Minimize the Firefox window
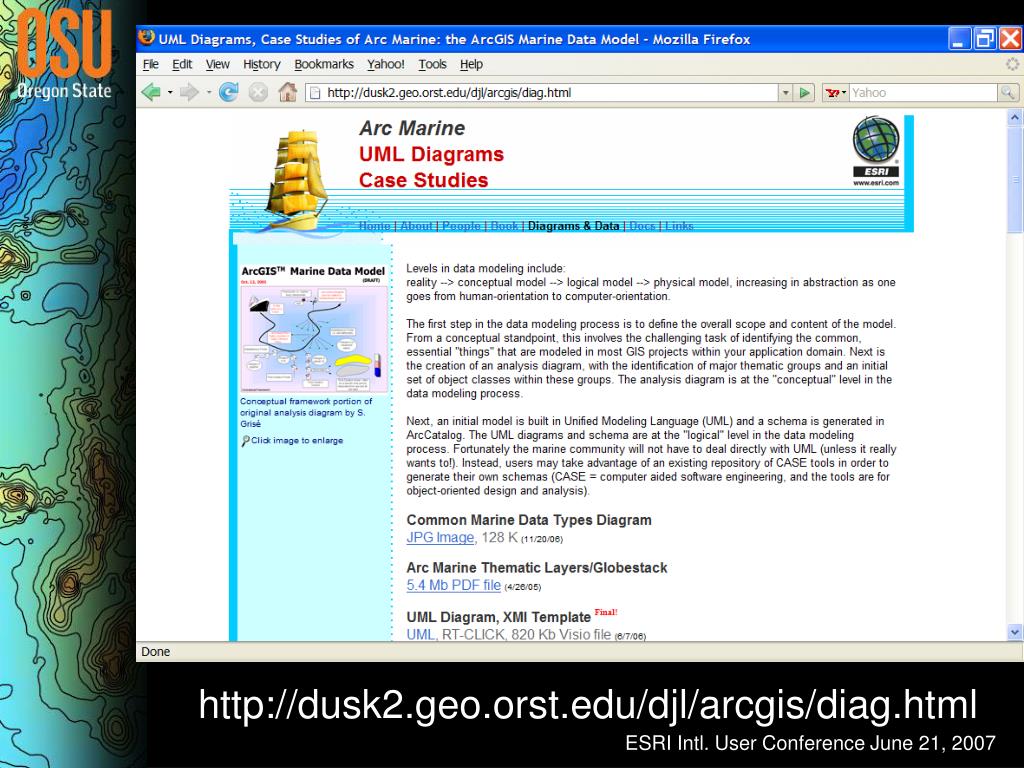This screenshot has width=1024, height=768. [x=959, y=39]
